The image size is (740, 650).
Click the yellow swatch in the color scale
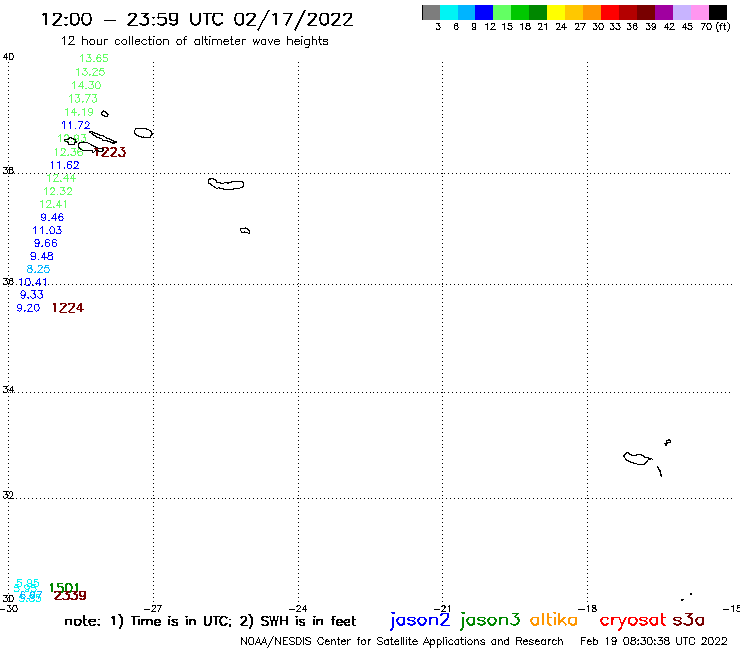click(x=556, y=12)
